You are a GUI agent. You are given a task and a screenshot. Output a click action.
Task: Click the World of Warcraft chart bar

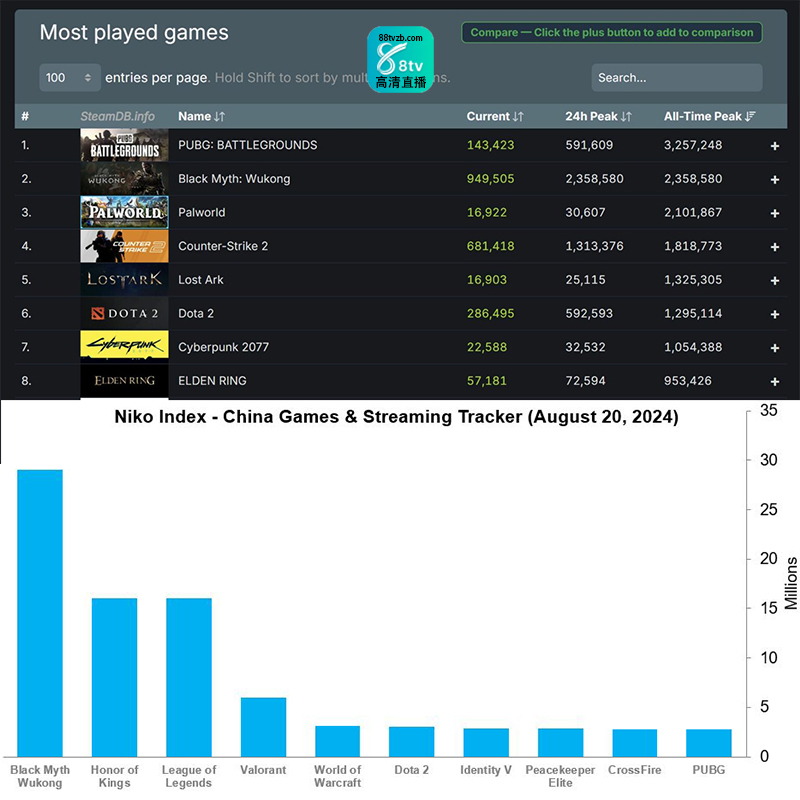click(337, 741)
